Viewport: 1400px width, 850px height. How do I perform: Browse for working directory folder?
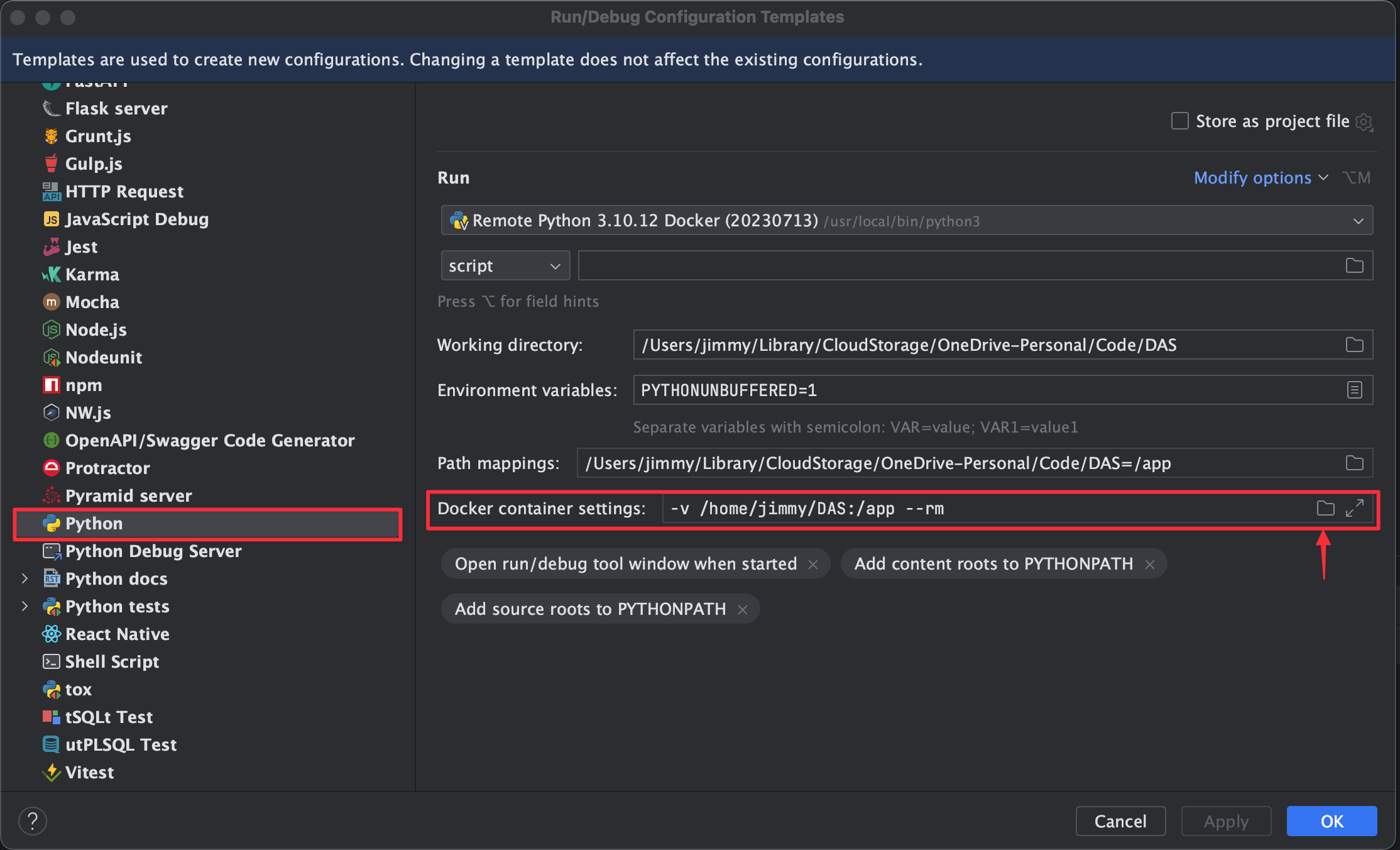1354,345
